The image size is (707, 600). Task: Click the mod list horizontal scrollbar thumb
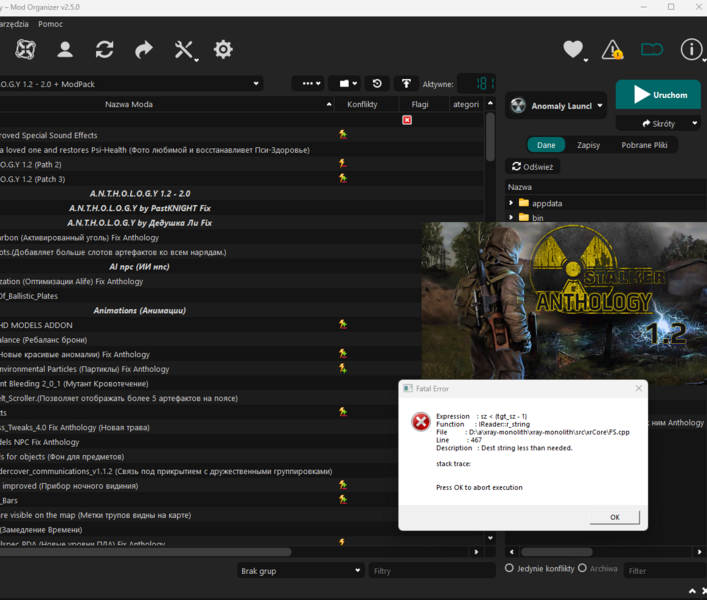tap(145, 551)
